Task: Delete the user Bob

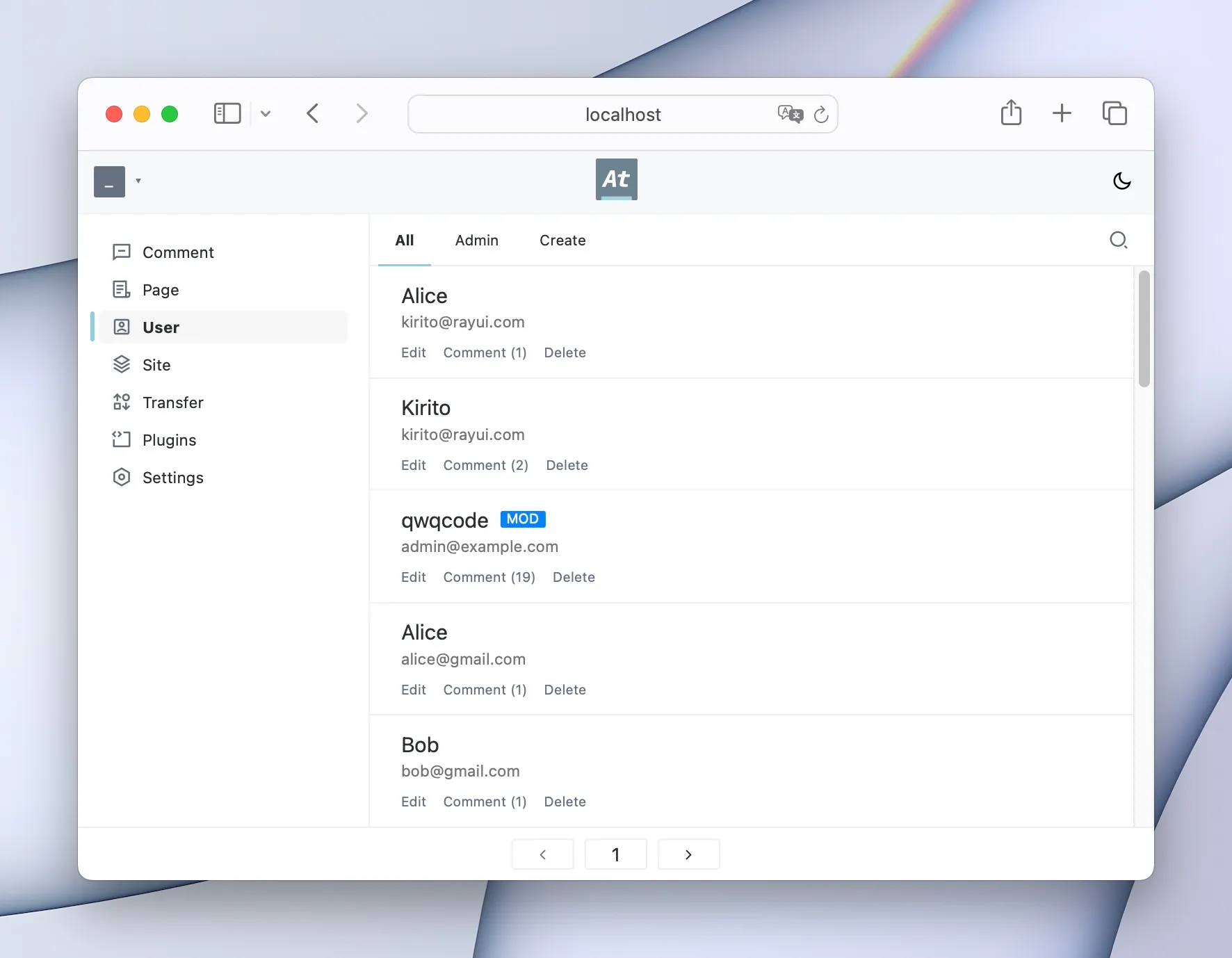Action: [565, 802]
